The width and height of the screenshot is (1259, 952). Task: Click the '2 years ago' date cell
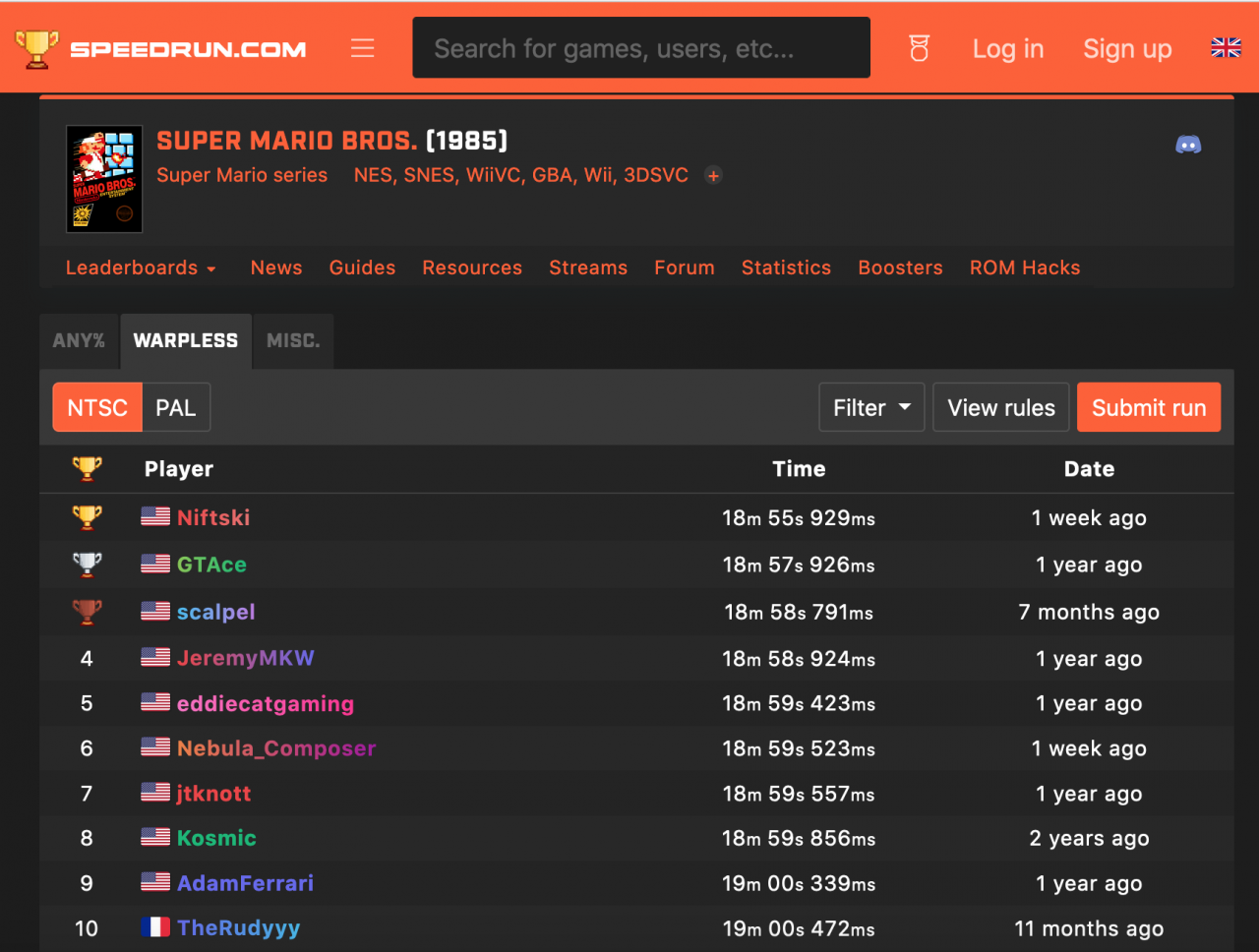[x=1089, y=838]
